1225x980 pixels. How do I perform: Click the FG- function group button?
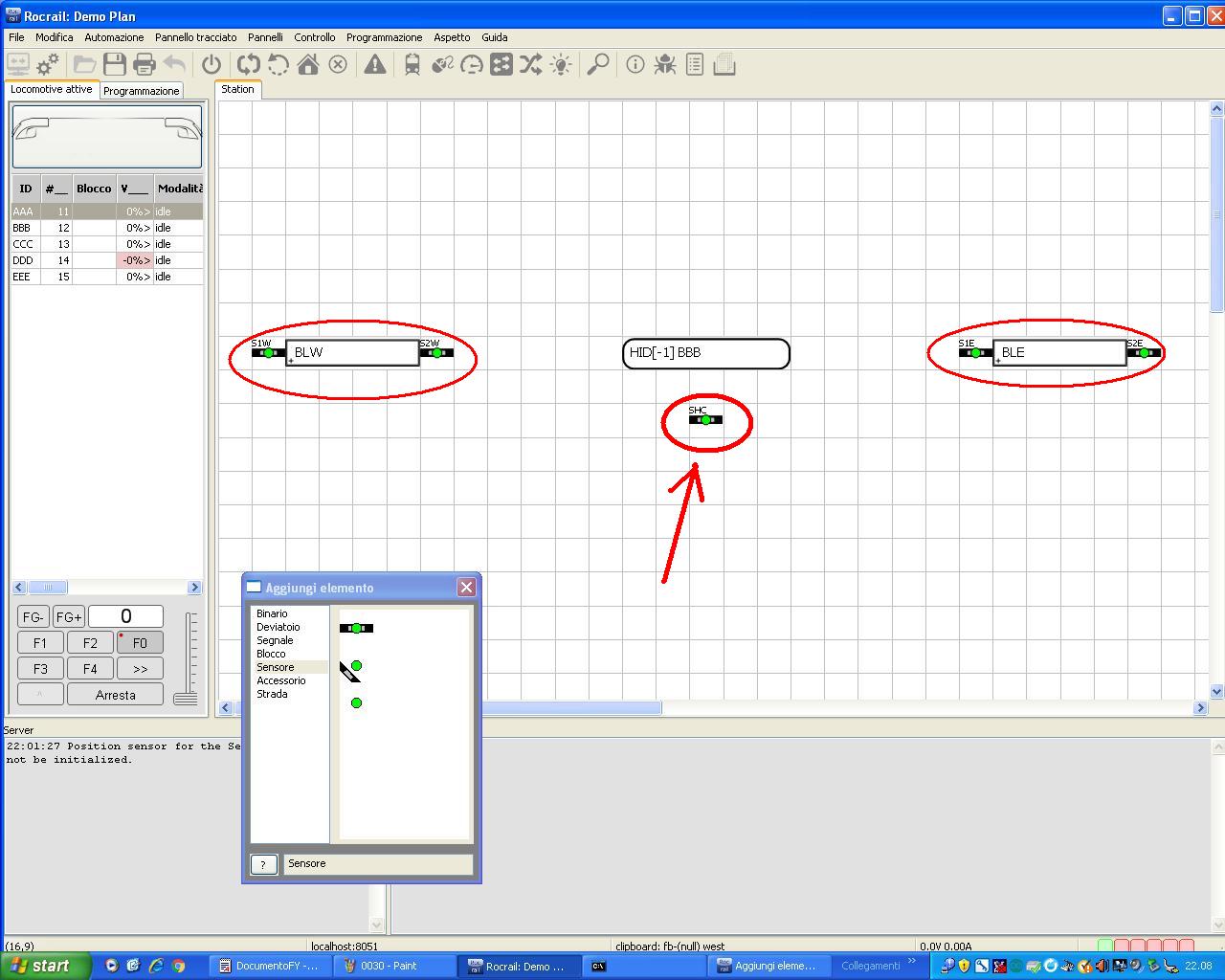pyautogui.click(x=33, y=616)
